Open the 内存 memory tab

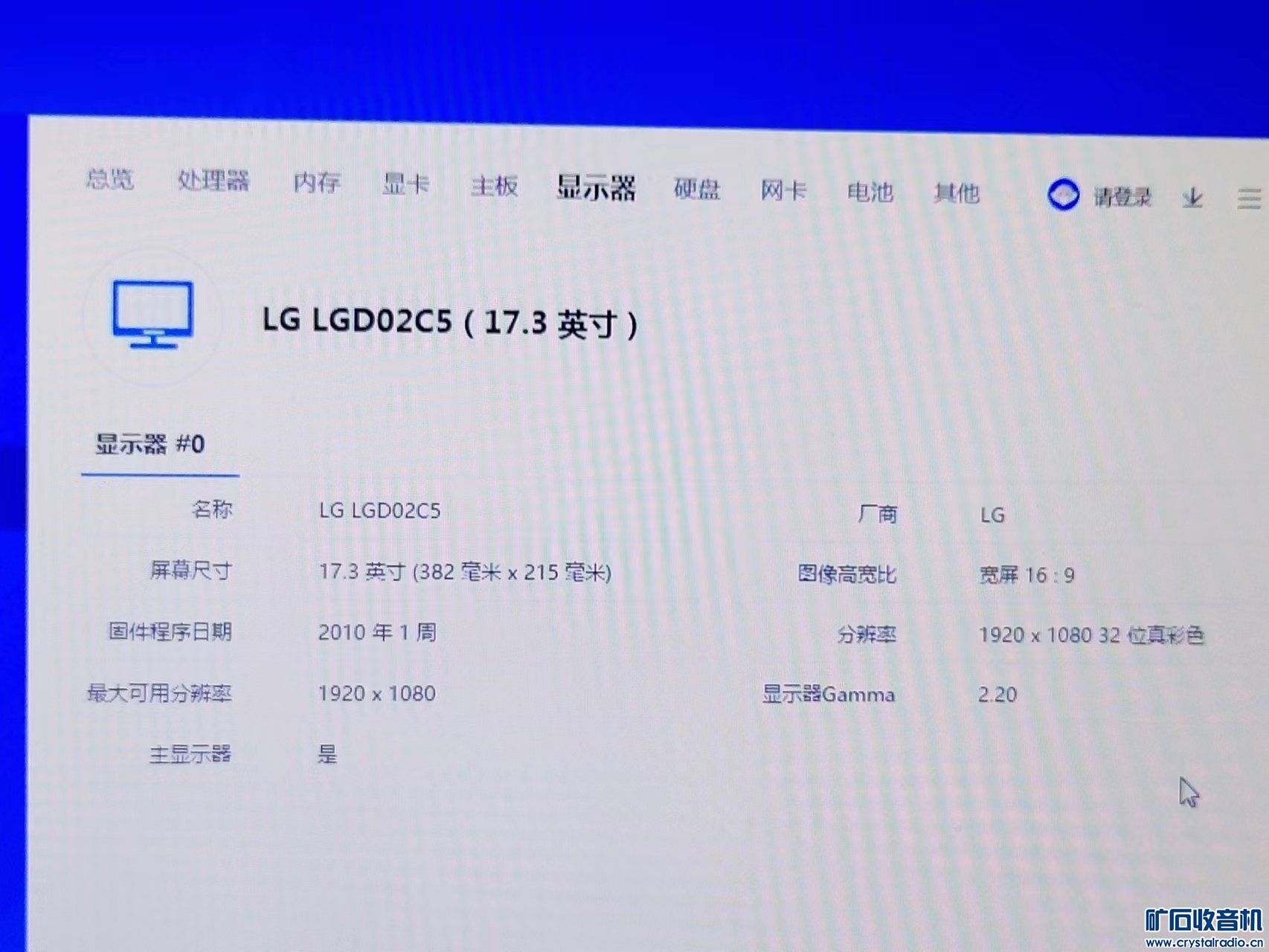click(x=317, y=182)
